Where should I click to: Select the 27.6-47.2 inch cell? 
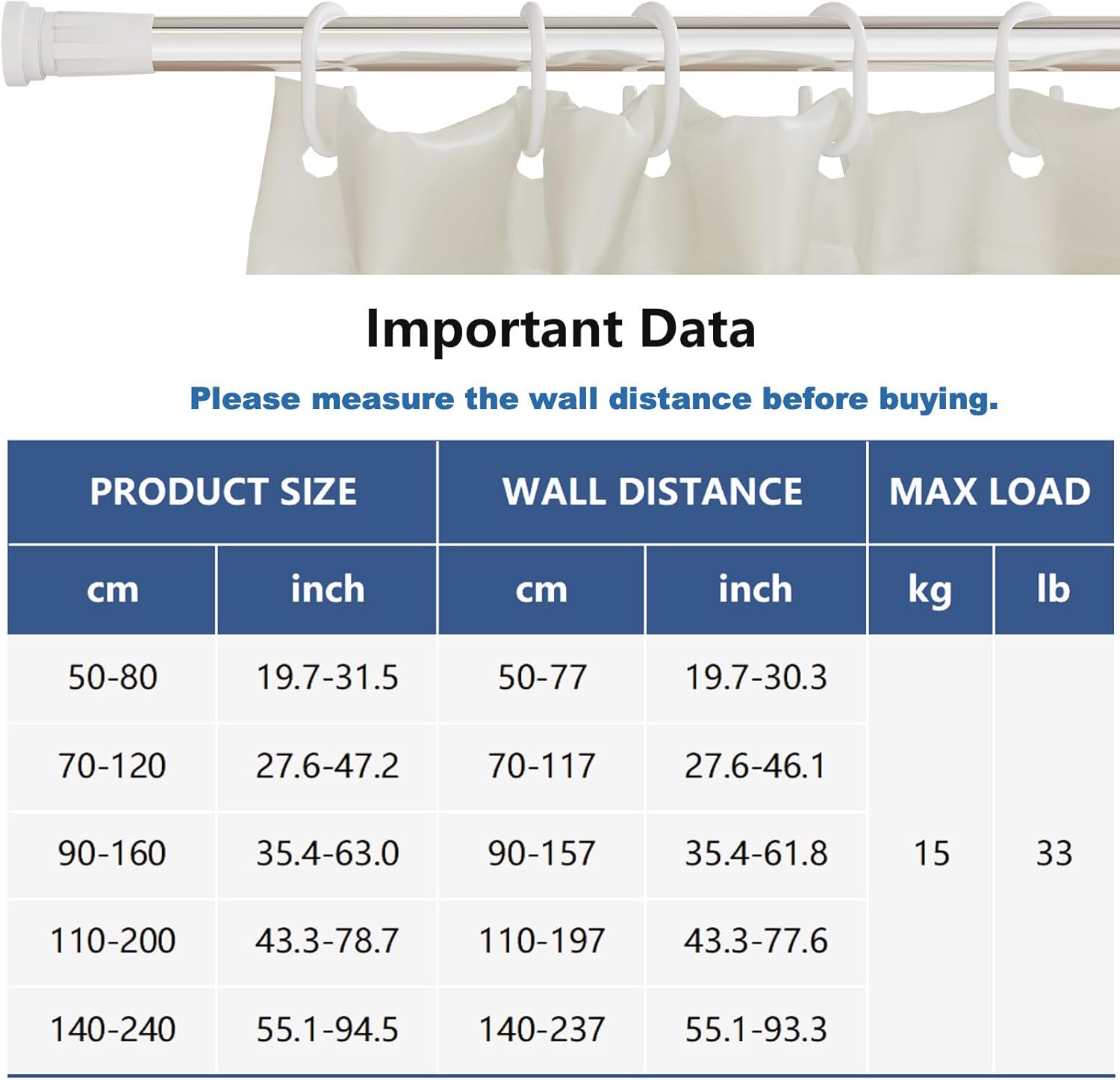pyautogui.click(x=327, y=766)
